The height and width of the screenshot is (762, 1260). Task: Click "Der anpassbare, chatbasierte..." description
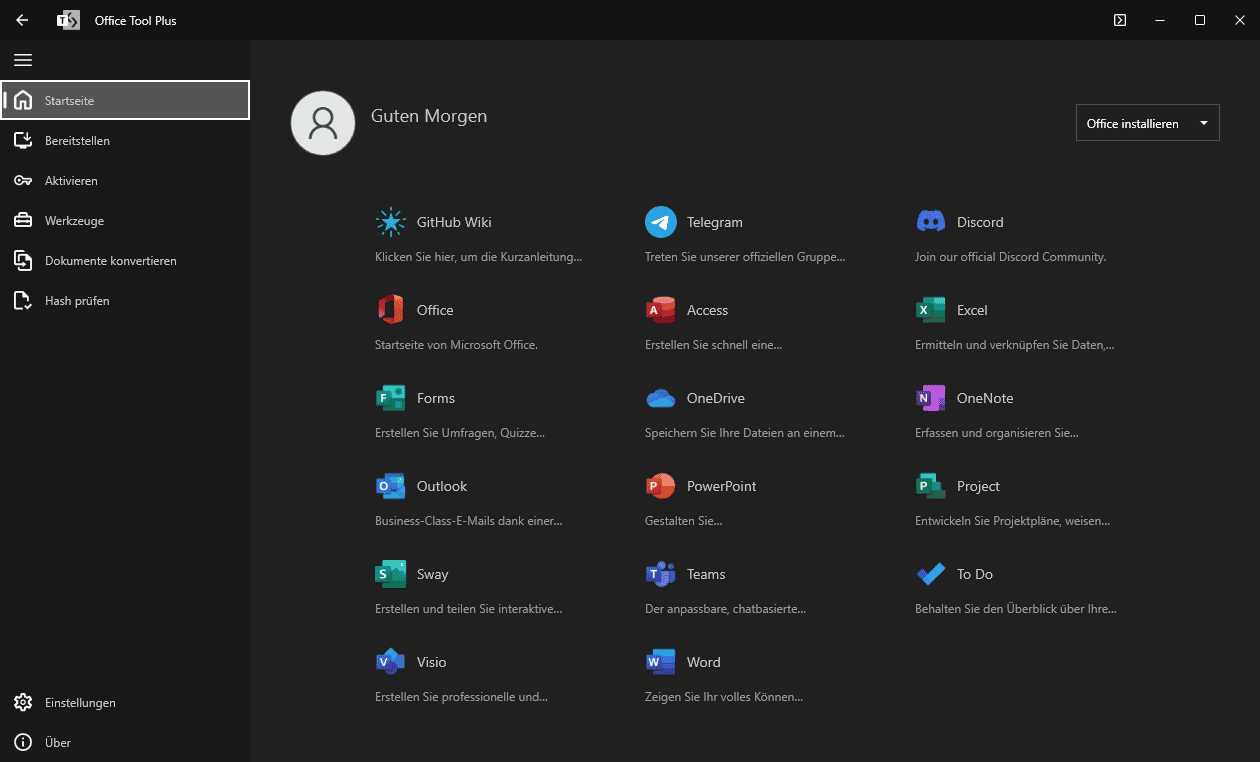pos(725,609)
